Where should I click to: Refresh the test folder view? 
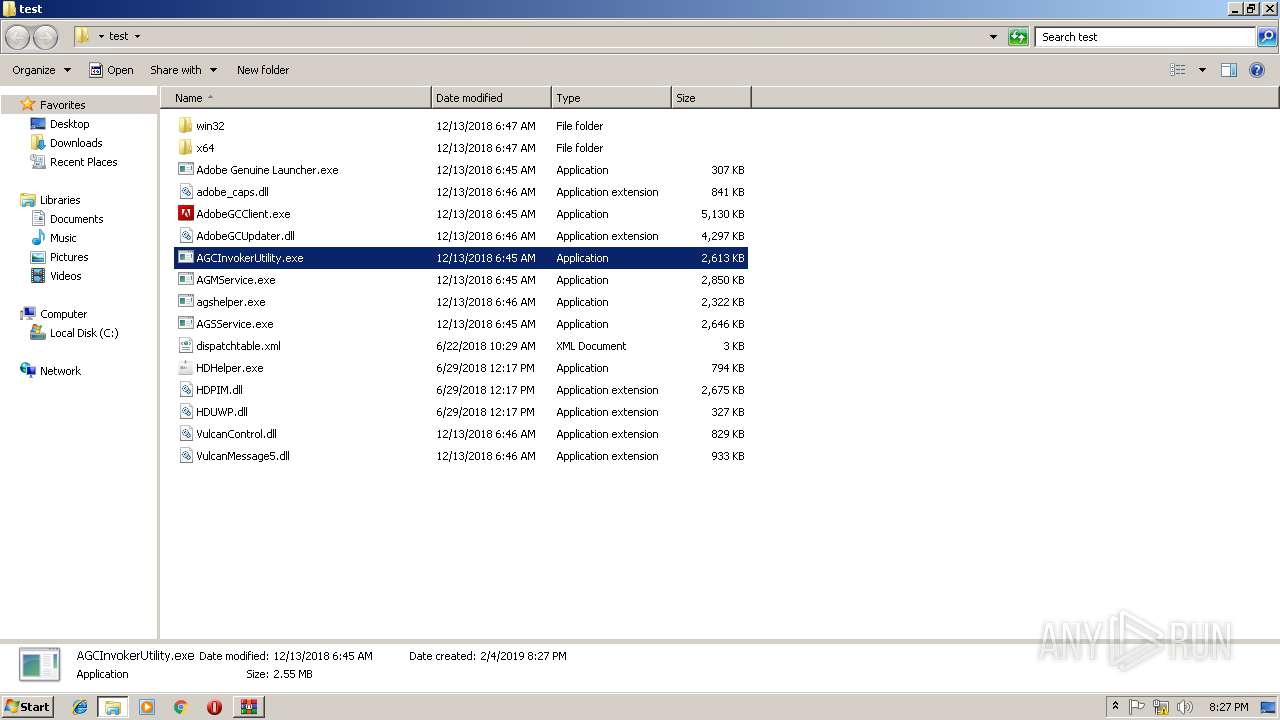tap(1018, 37)
